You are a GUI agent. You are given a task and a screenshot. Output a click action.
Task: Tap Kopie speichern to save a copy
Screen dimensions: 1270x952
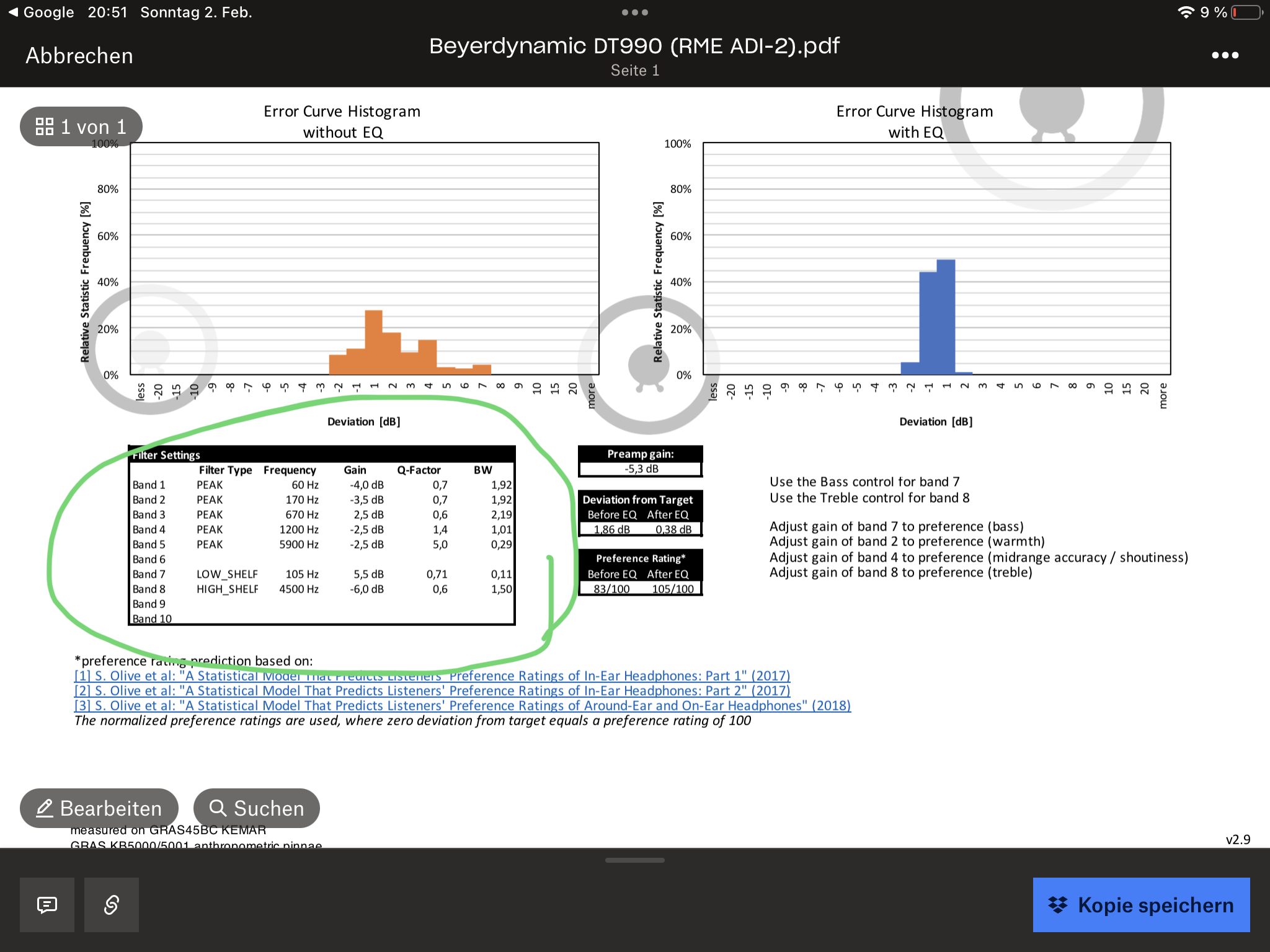(x=1141, y=905)
